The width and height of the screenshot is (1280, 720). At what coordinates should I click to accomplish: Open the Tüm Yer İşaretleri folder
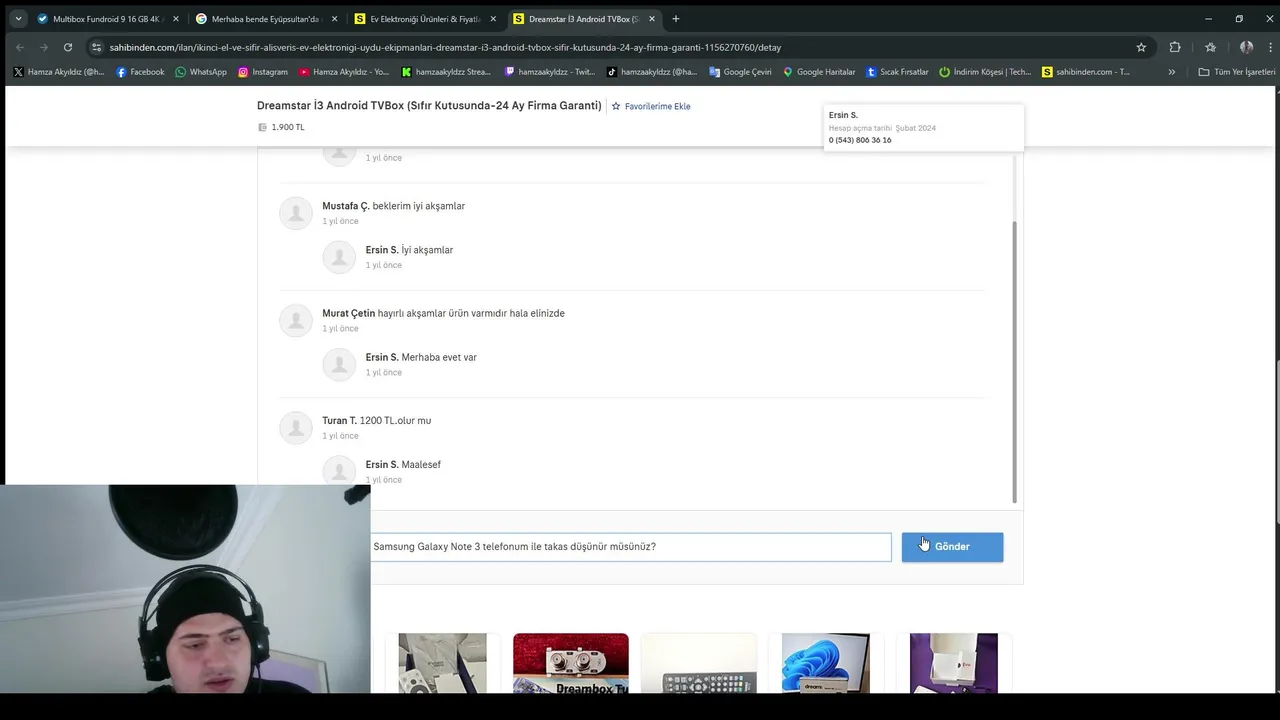pyautogui.click(x=1237, y=72)
